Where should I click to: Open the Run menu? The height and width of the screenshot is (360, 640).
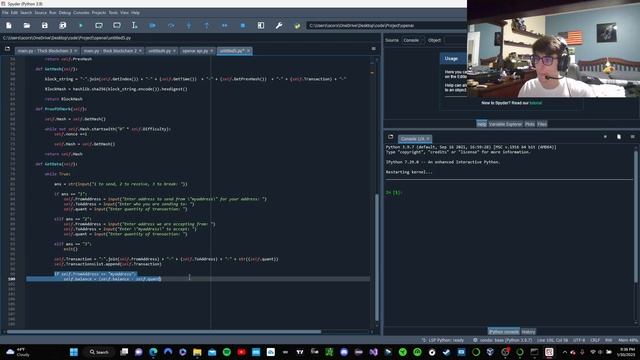point(53,13)
